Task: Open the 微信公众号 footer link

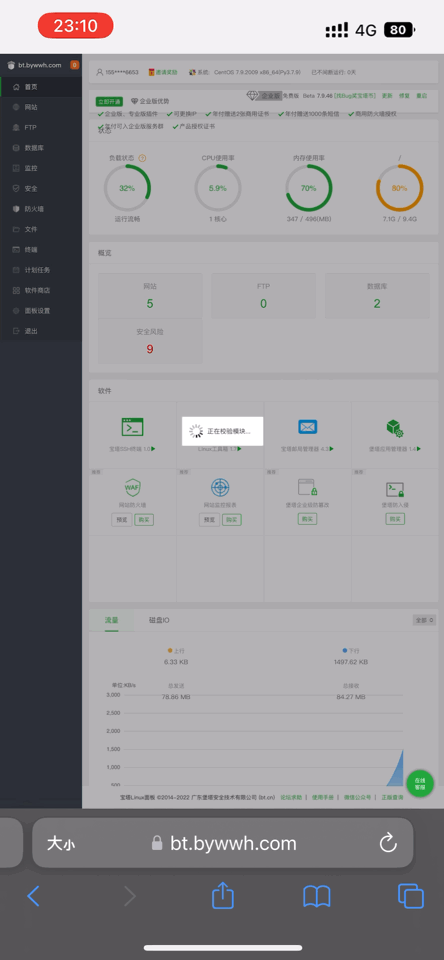Action: (x=357, y=797)
